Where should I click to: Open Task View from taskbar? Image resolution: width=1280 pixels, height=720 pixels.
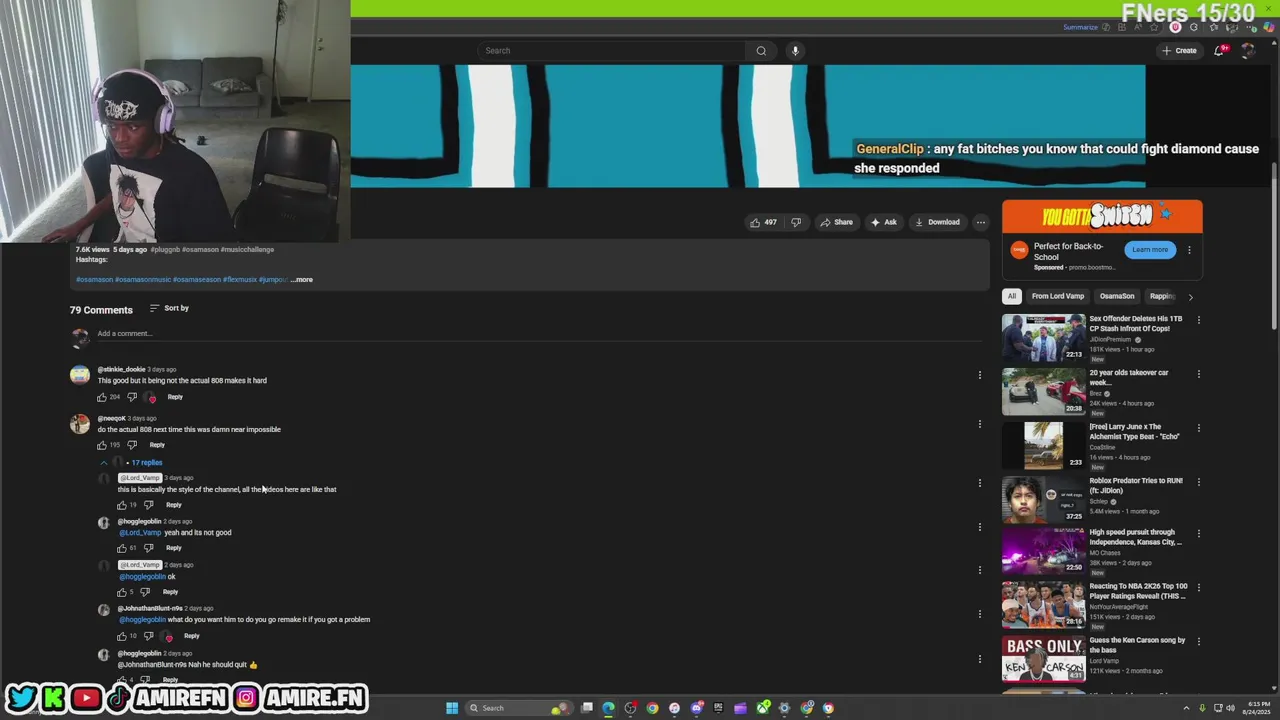click(x=587, y=708)
